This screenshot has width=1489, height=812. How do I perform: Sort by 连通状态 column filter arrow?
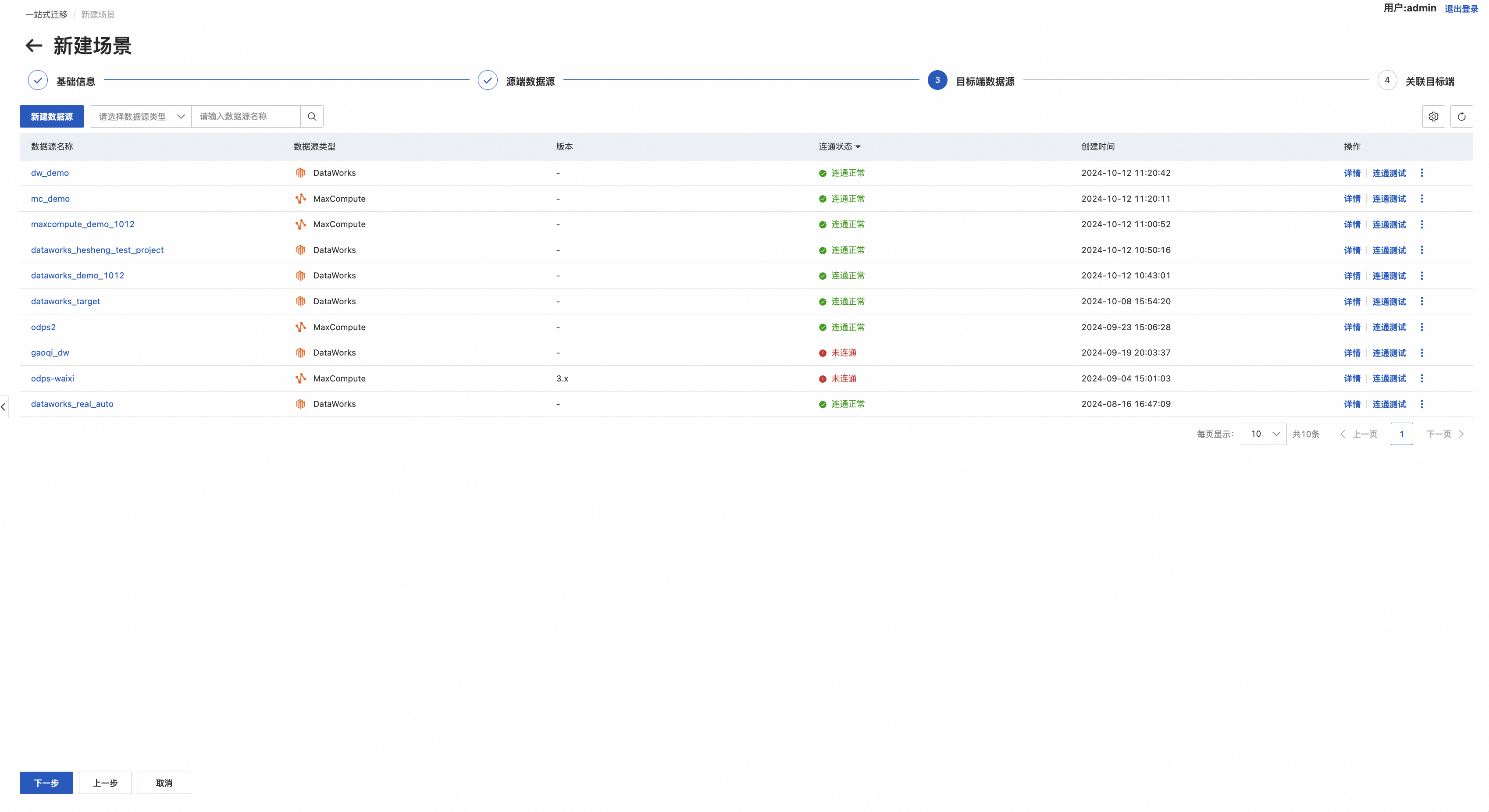click(858, 147)
